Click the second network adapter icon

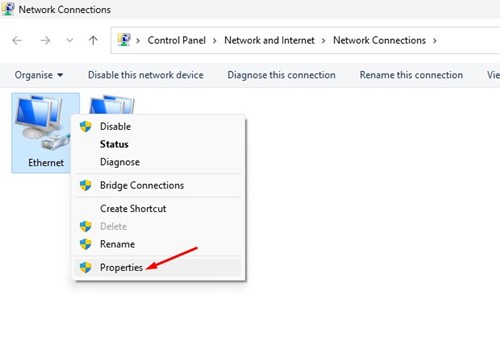tap(112, 105)
